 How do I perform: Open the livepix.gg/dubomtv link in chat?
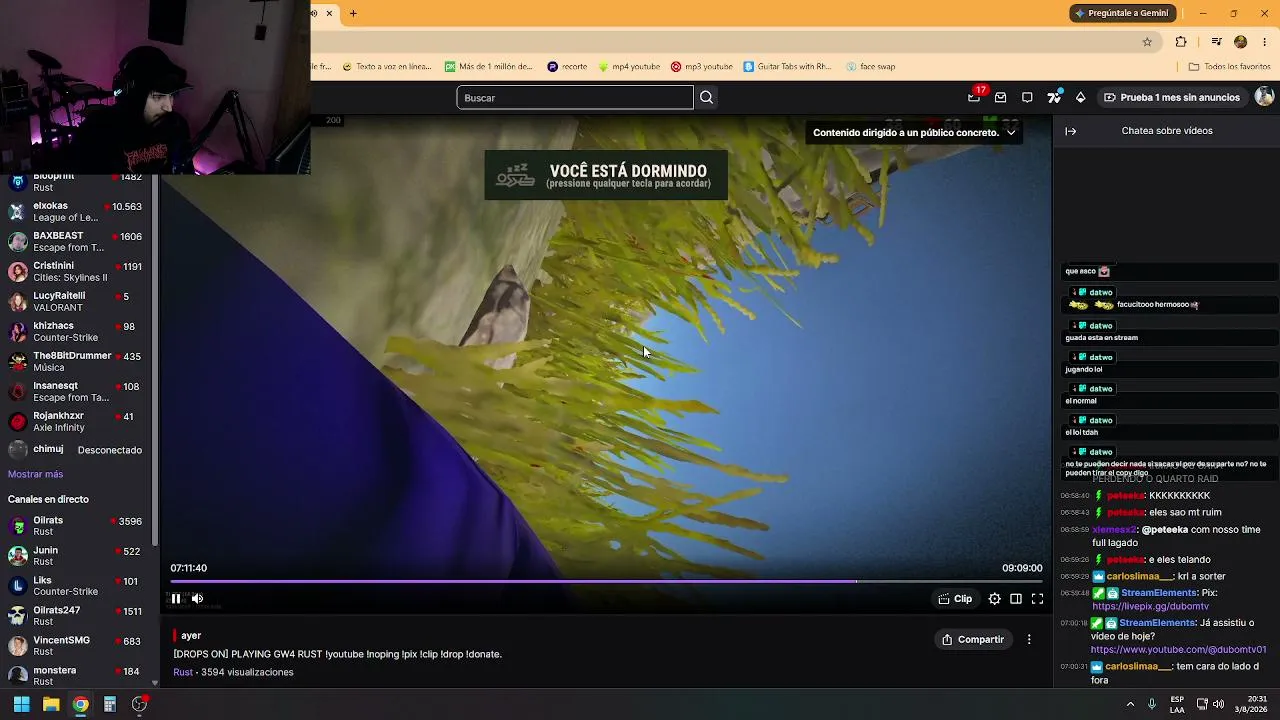[1150, 606]
